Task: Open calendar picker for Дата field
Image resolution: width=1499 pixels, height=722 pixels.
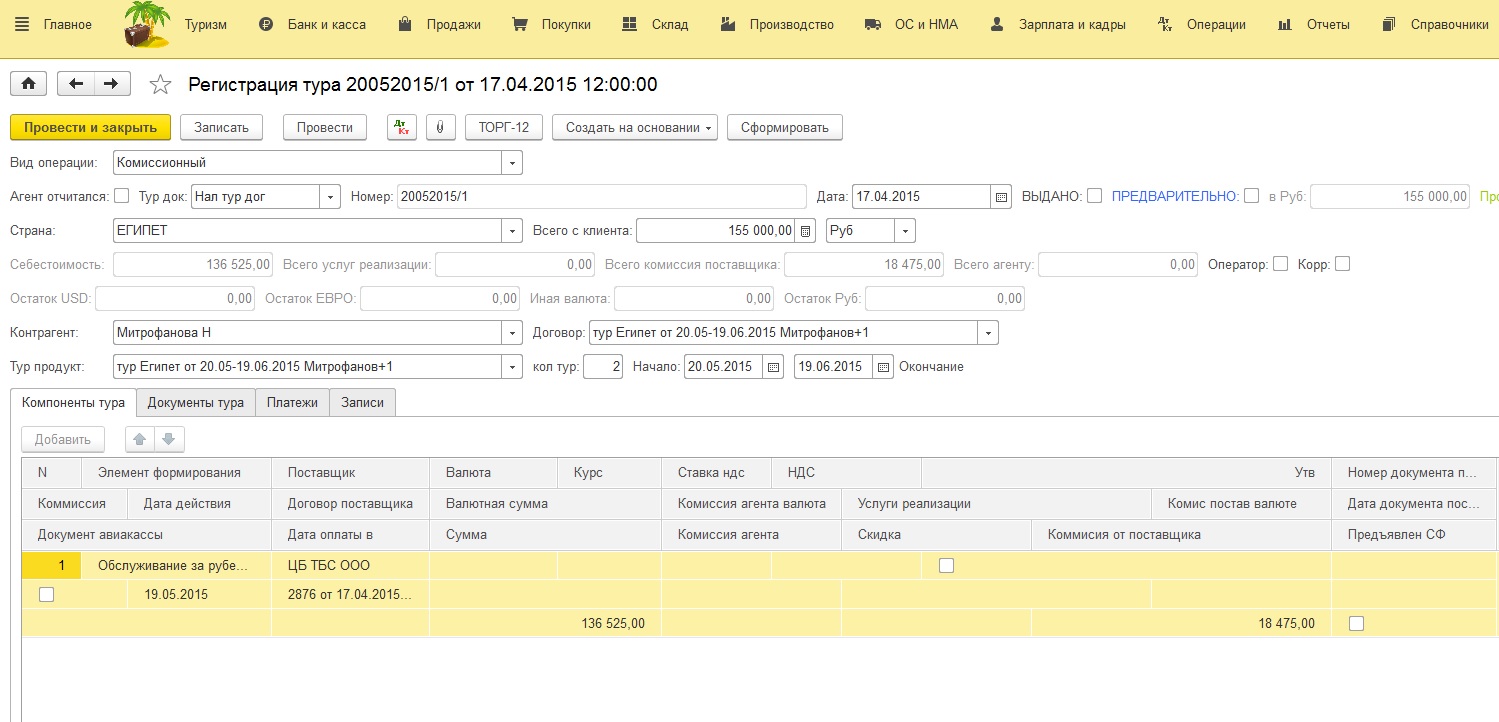Action: click(x=1001, y=197)
